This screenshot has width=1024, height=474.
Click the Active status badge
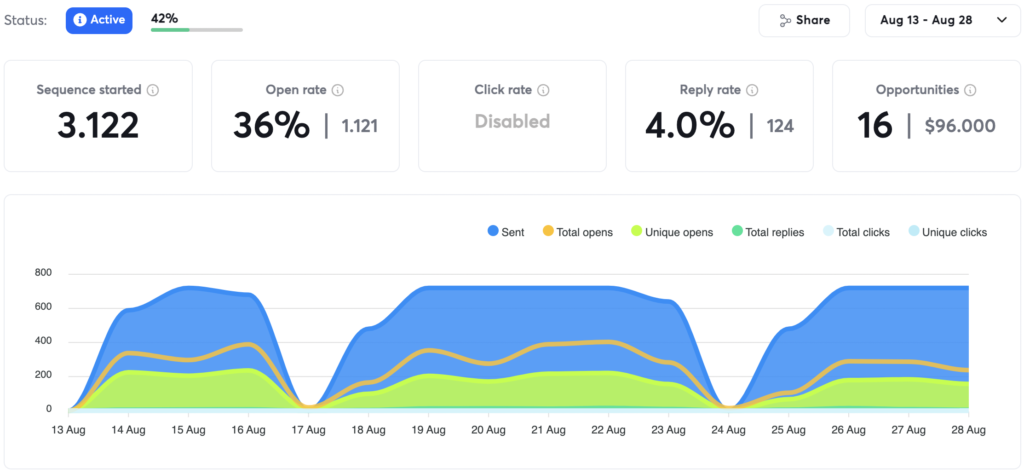99,20
